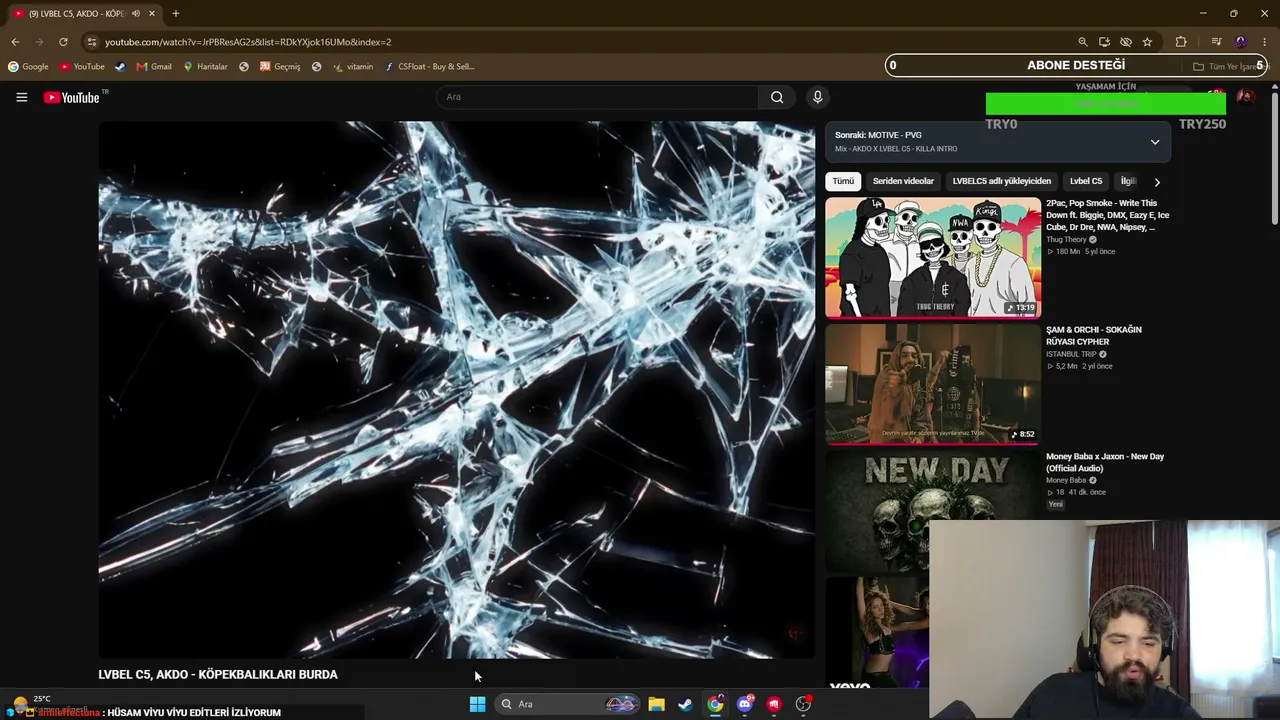Open the Chrome extensions puzzle icon
1280x720 pixels.
1181,42
